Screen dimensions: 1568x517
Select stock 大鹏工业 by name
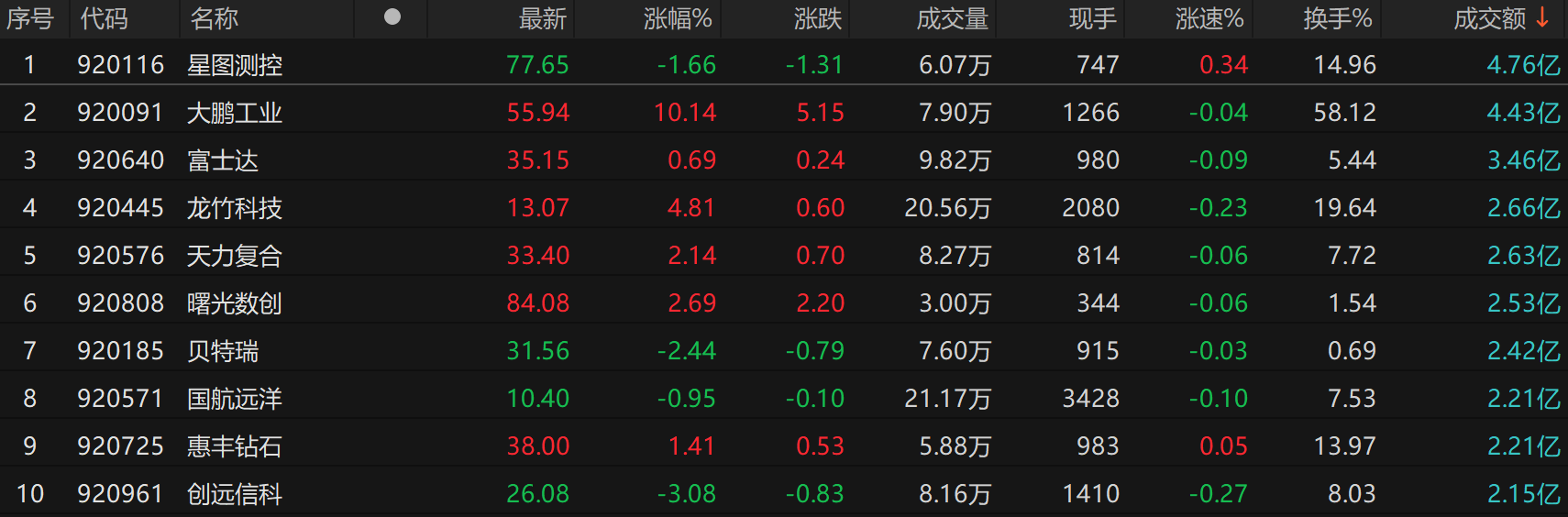pyautogui.click(x=235, y=113)
